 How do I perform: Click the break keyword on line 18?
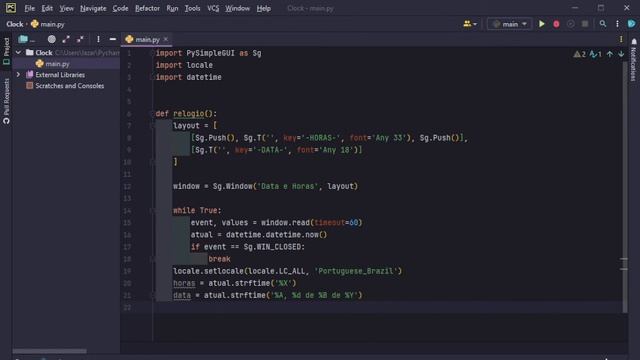click(x=220, y=259)
